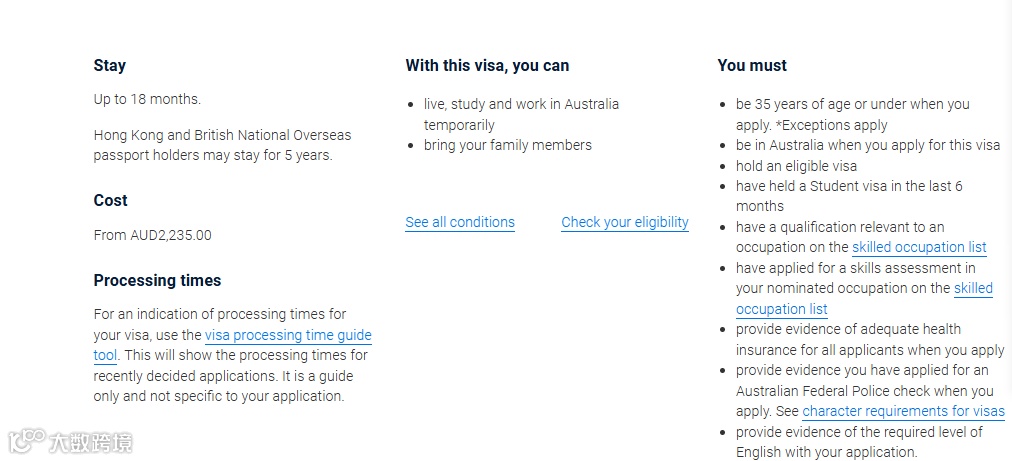This screenshot has width=1012, height=461.
Task: Click the live, study and work in Australia bullet
Action: click(x=521, y=114)
